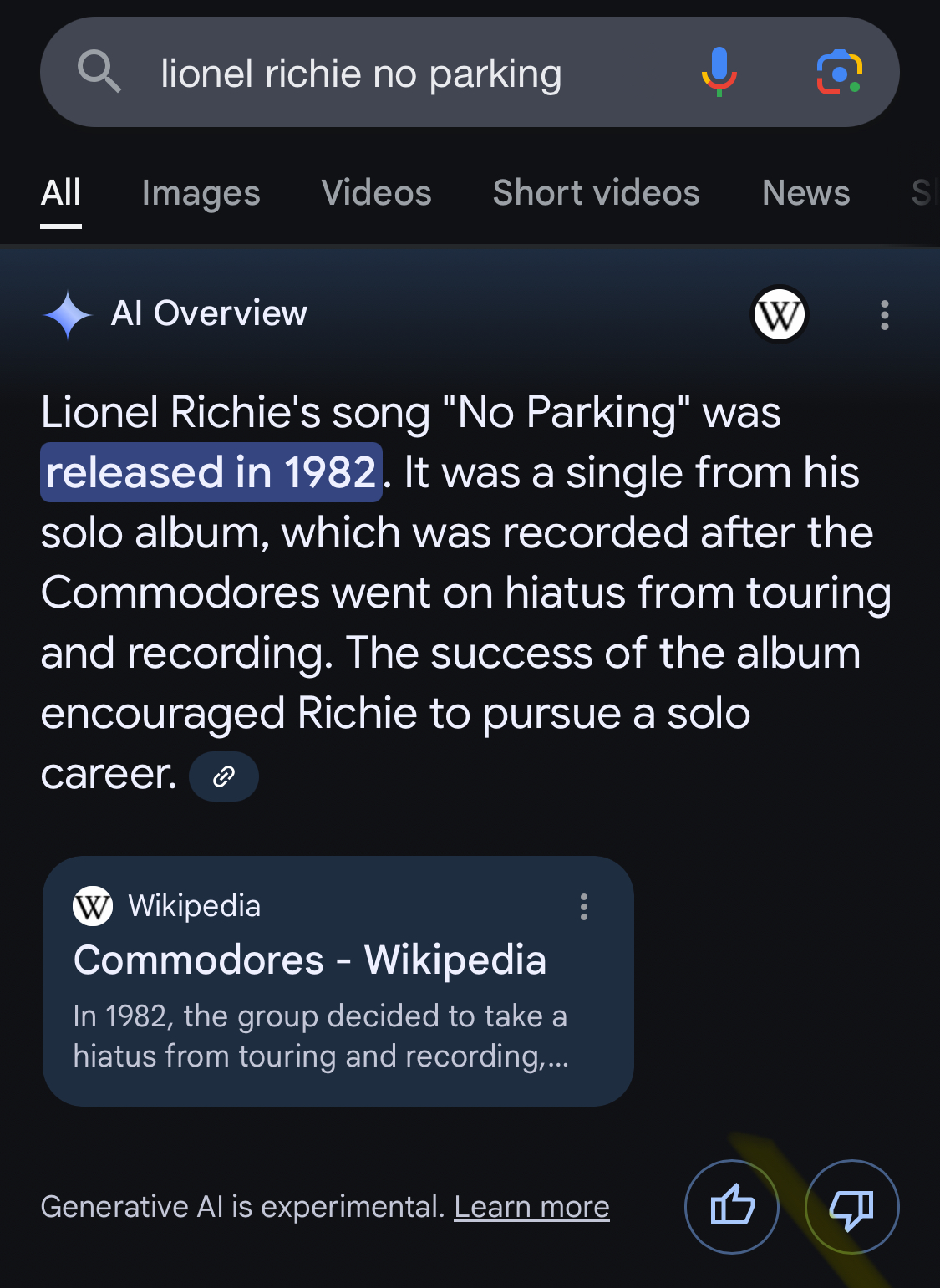The image size is (940, 1288).
Task: Open AI Overview three-dot options menu
Action: pos(884,315)
